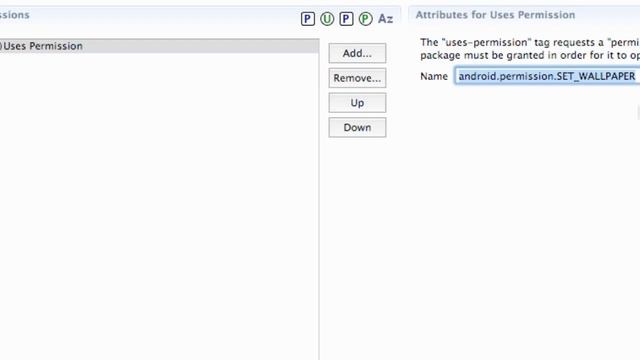This screenshot has height=360, width=640.
Task: Click the "Name" field label
Action: 434,76
